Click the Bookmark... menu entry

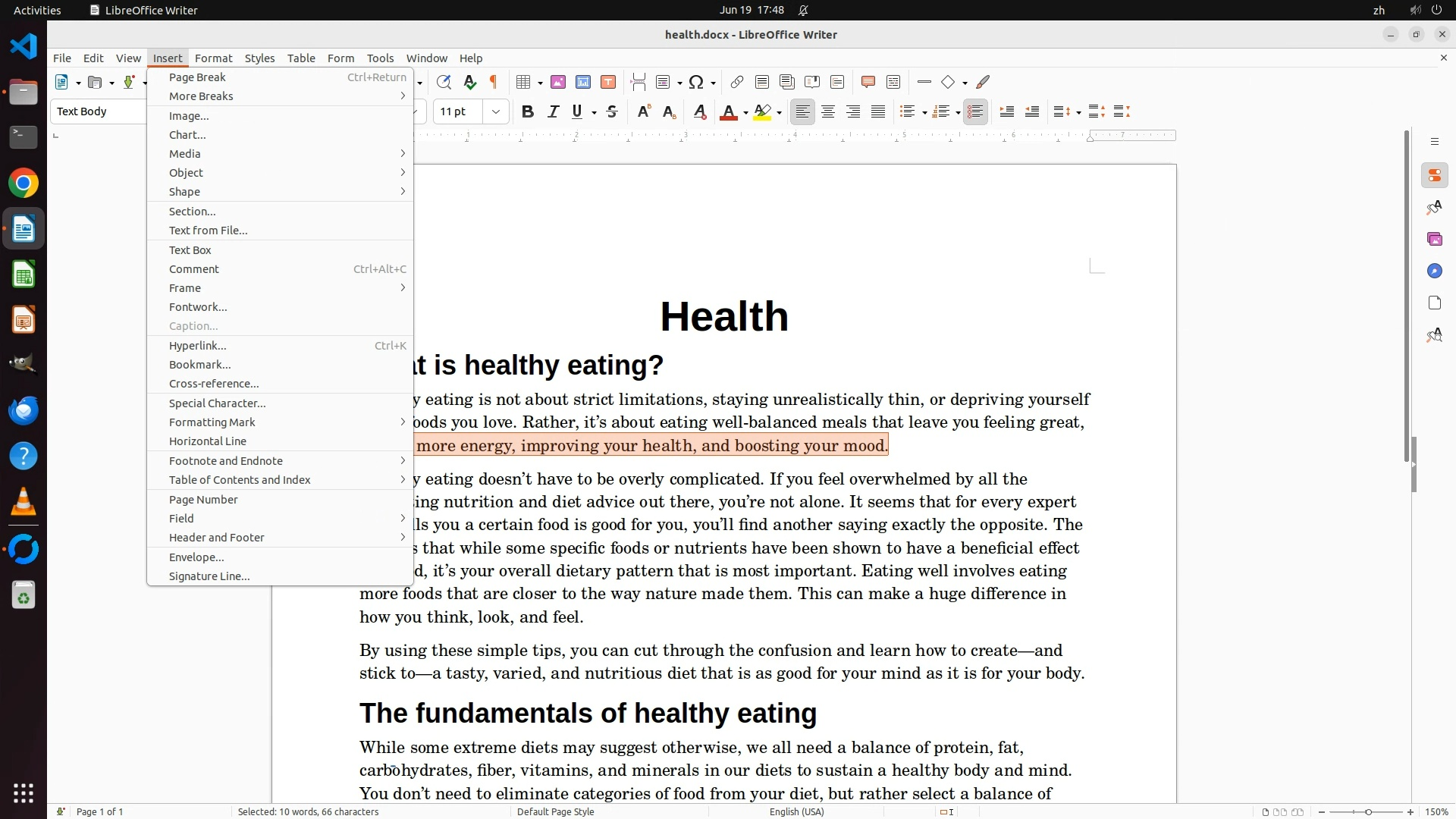(x=200, y=365)
